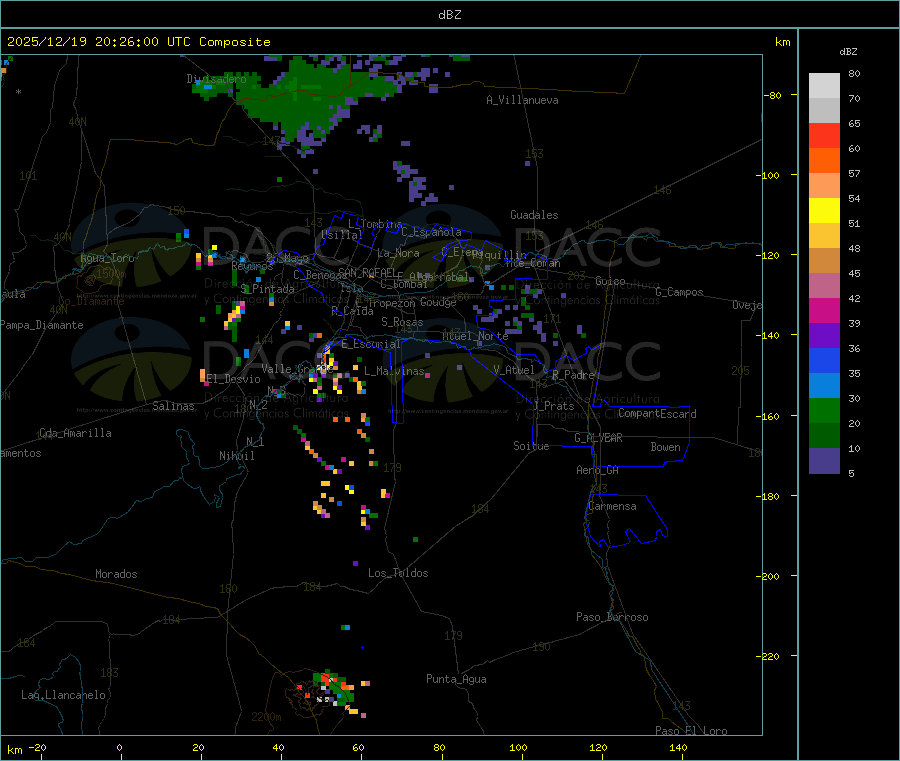Click the 'V_Atuel' location label
The height and width of the screenshot is (761, 900).
point(514,370)
